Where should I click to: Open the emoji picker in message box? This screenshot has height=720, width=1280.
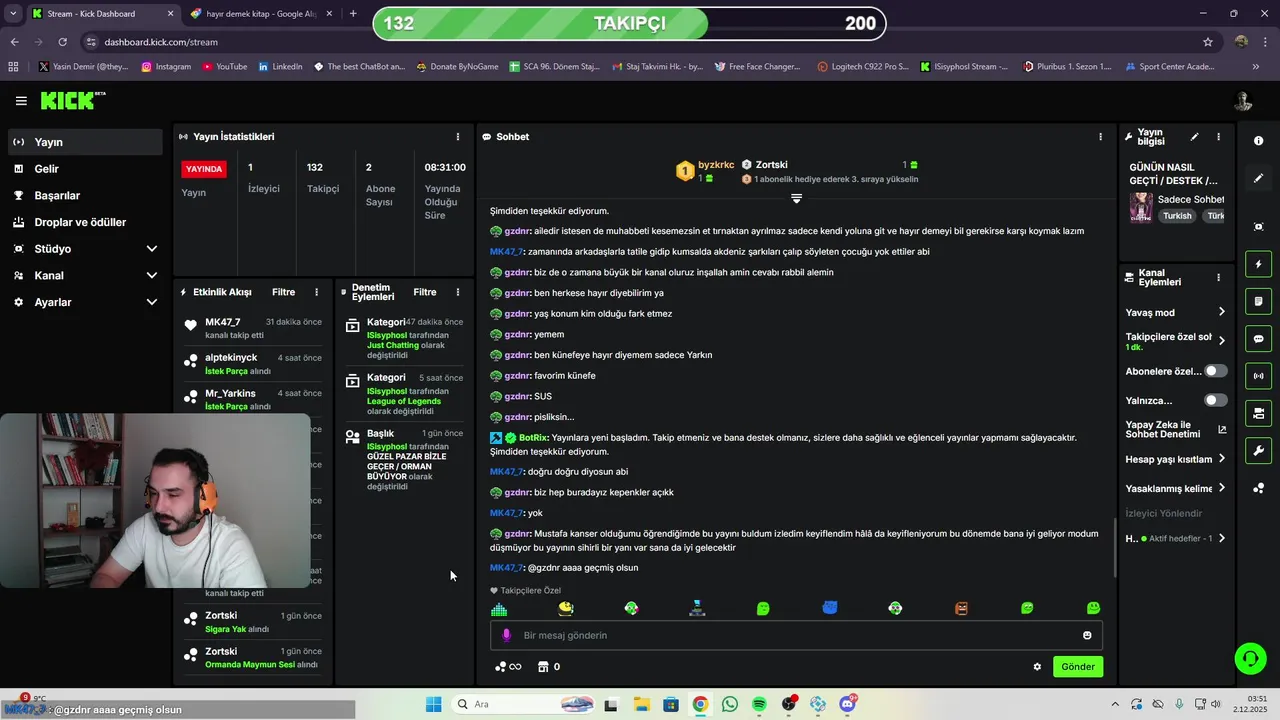1087,635
